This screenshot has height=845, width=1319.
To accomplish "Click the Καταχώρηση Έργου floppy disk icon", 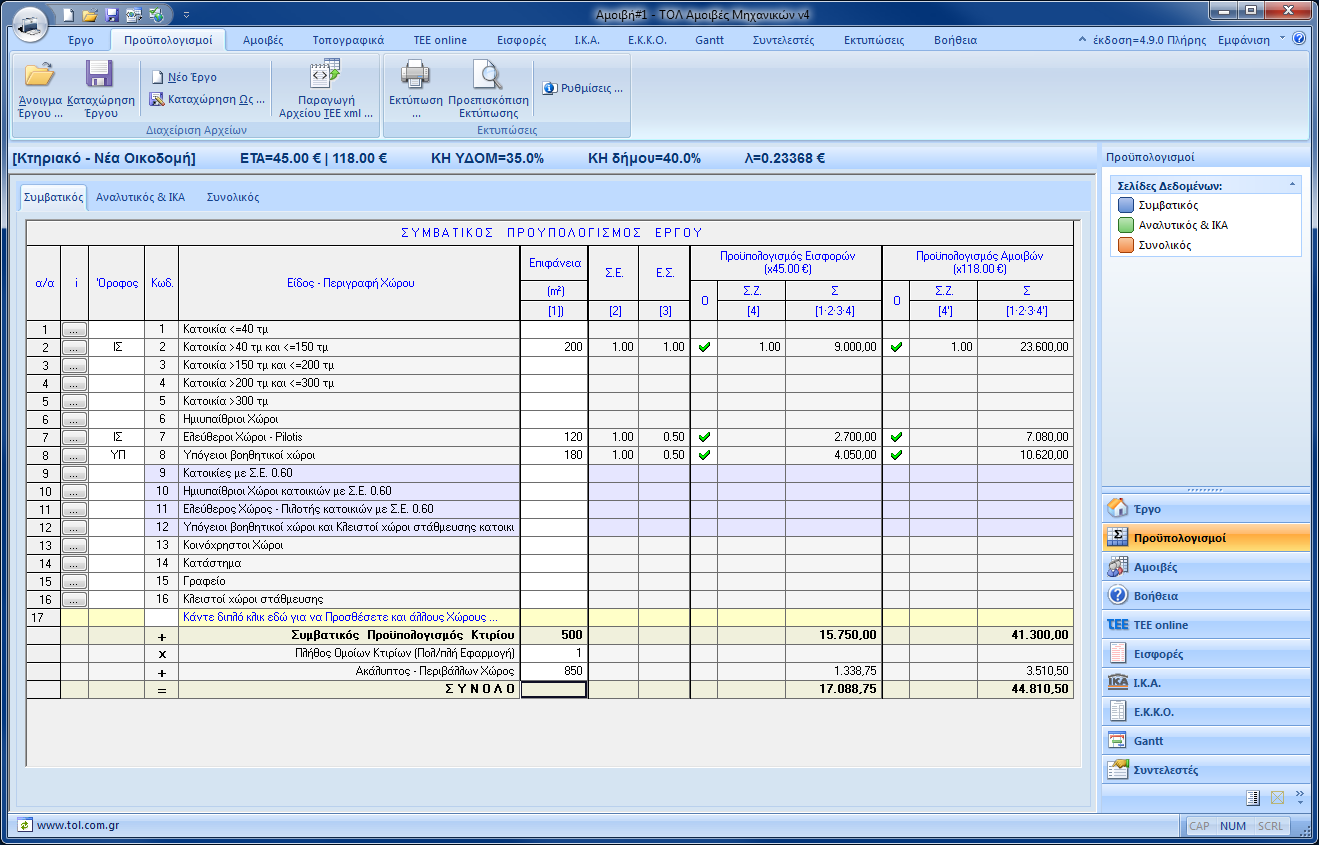I will point(99,74).
